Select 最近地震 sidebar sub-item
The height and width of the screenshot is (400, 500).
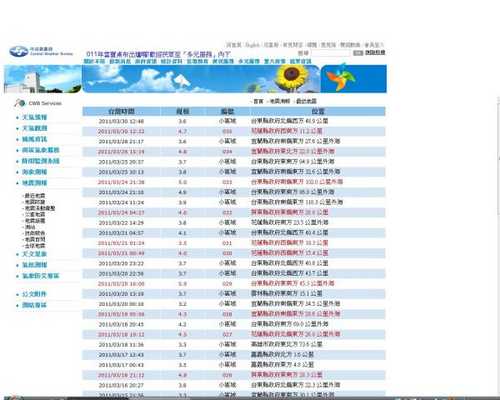tap(35, 196)
